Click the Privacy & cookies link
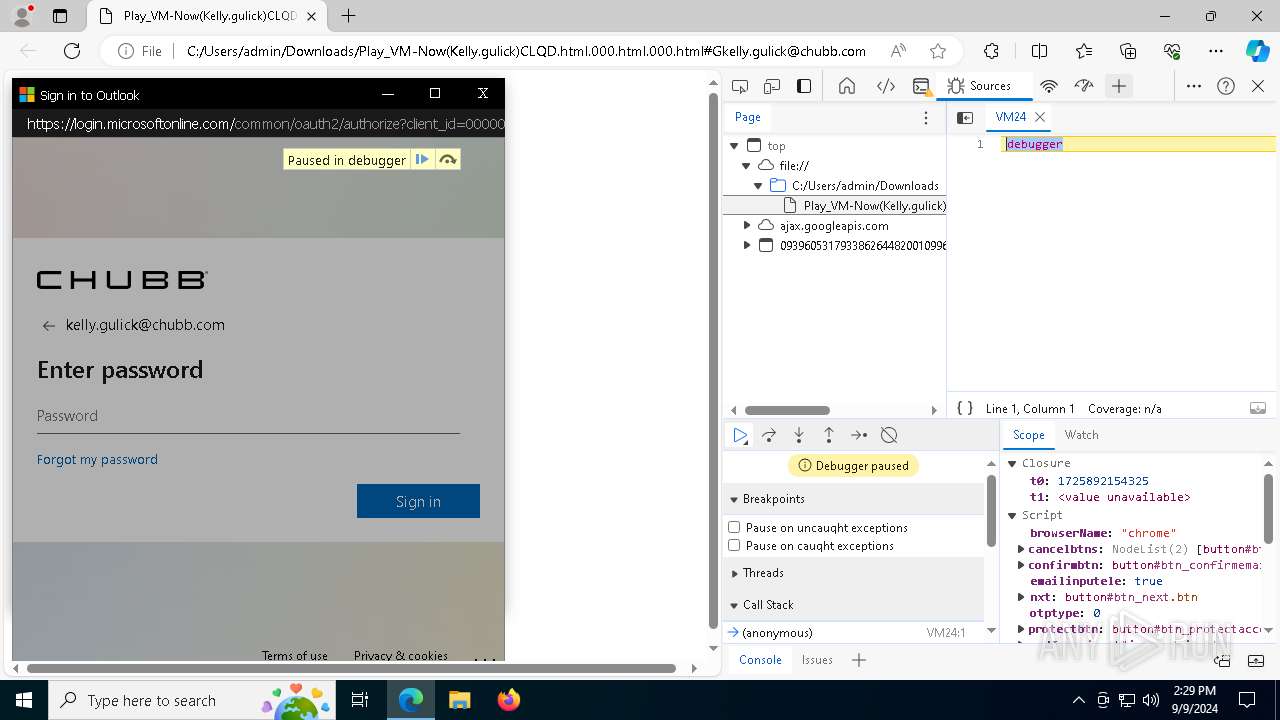This screenshot has height=720, width=1280. tap(401, 655)
